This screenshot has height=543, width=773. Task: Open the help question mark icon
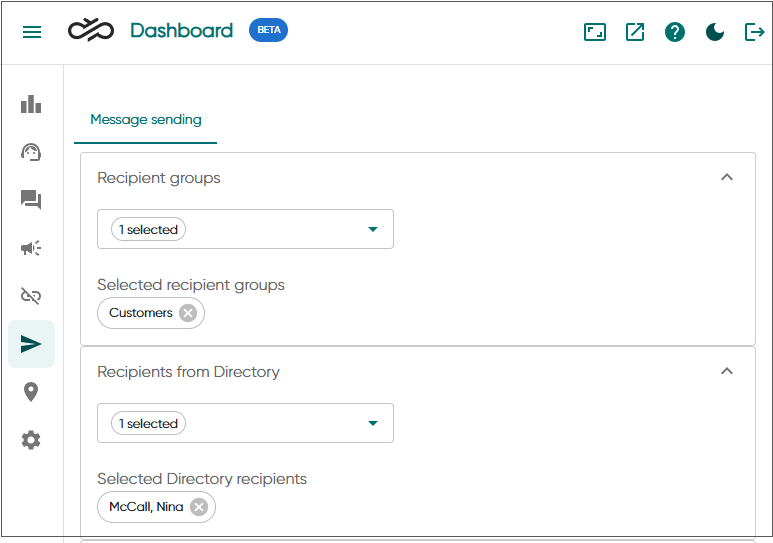pyautogui.click(x=675, y=32)
